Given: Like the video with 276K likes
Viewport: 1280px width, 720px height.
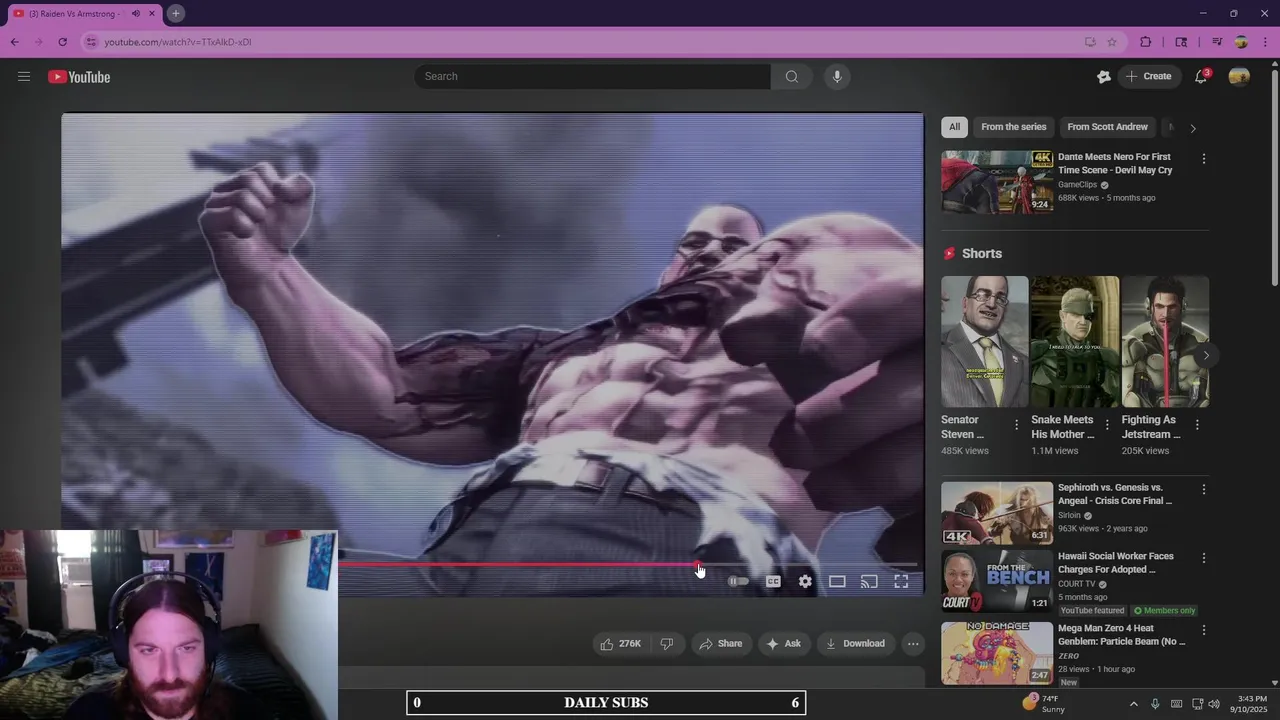Looking at the screenshot, I should (620, 644).
